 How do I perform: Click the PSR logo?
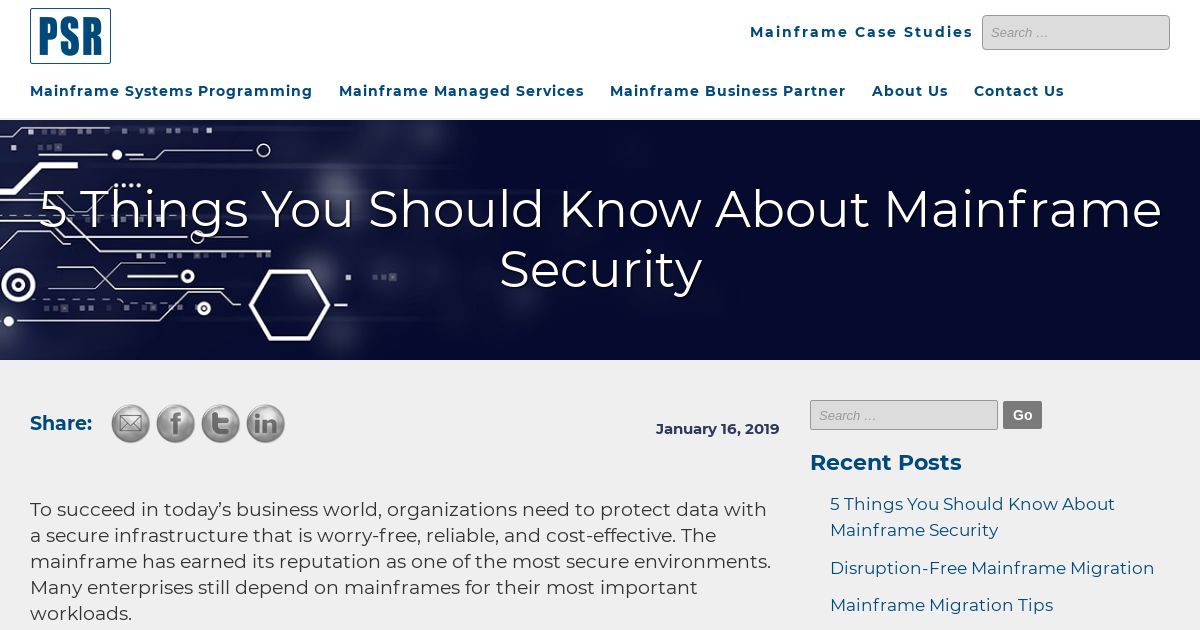(x=70, y=36)
